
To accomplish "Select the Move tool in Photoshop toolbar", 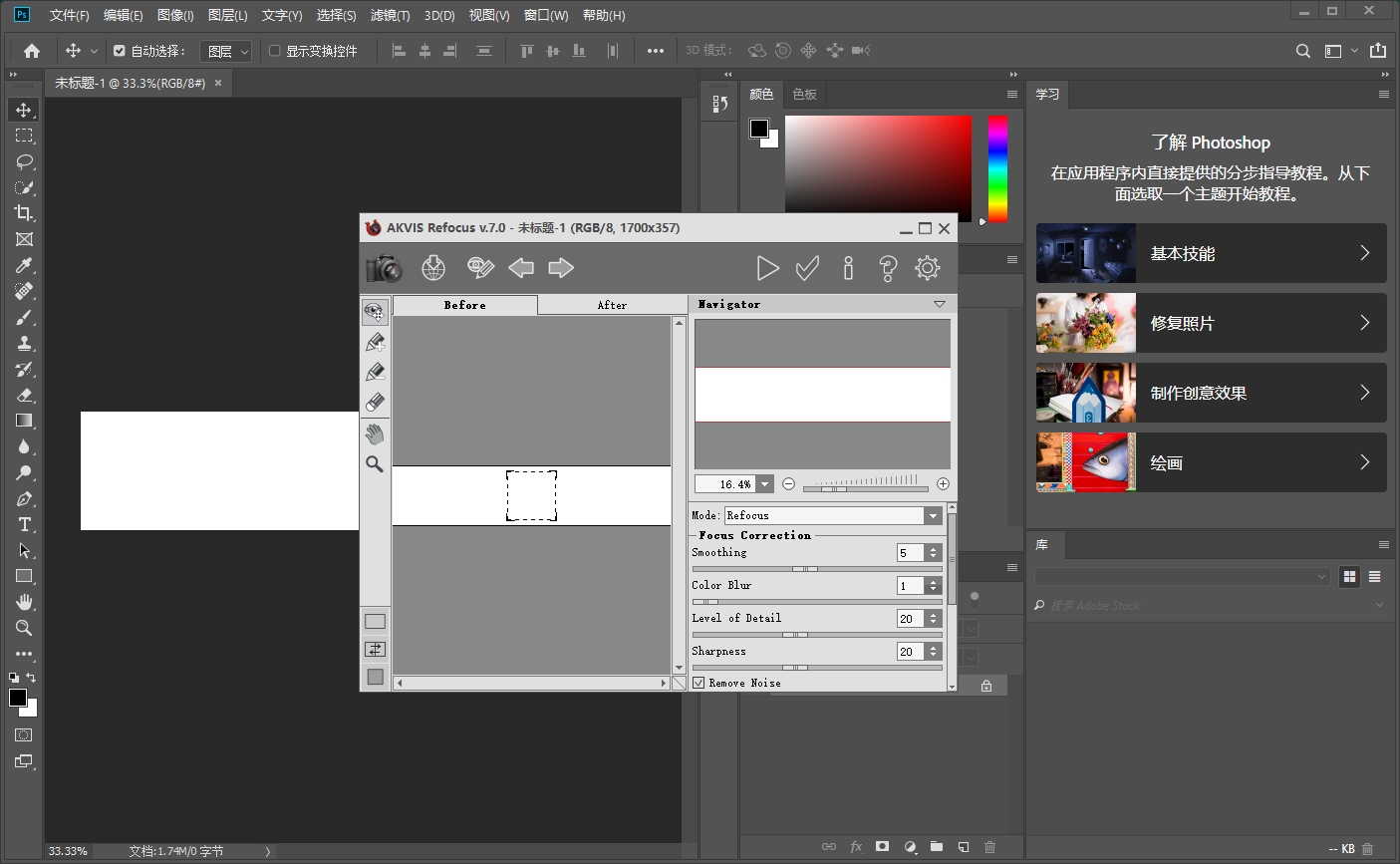I will [x=24, y=110].
